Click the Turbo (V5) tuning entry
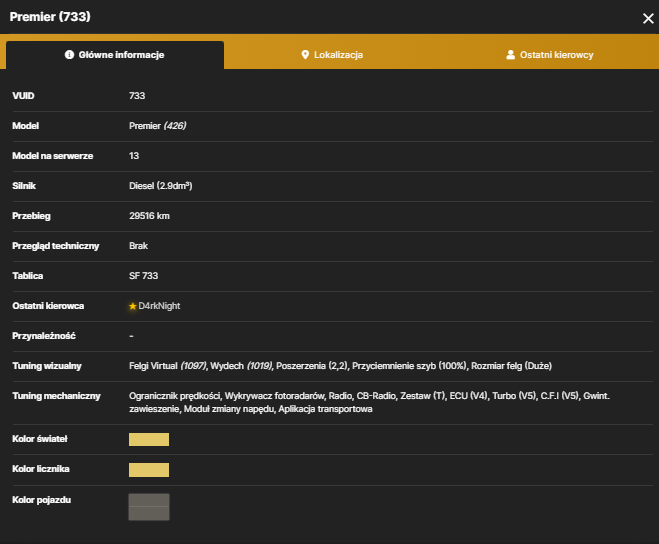659x544 pixels. click(514, 396)
